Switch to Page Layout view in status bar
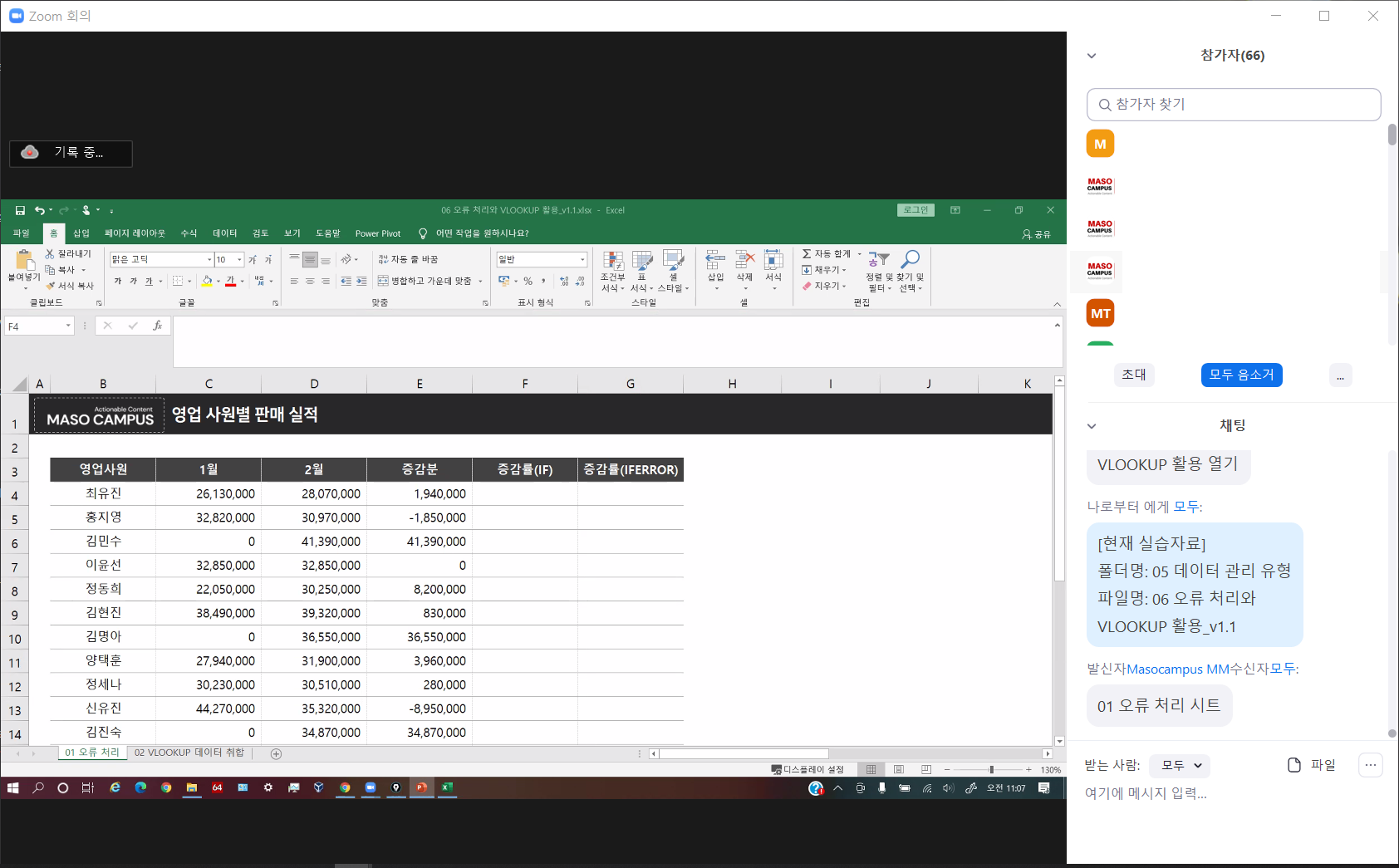The height and width of the screenshot is (868, 1399). coord(899,769)
